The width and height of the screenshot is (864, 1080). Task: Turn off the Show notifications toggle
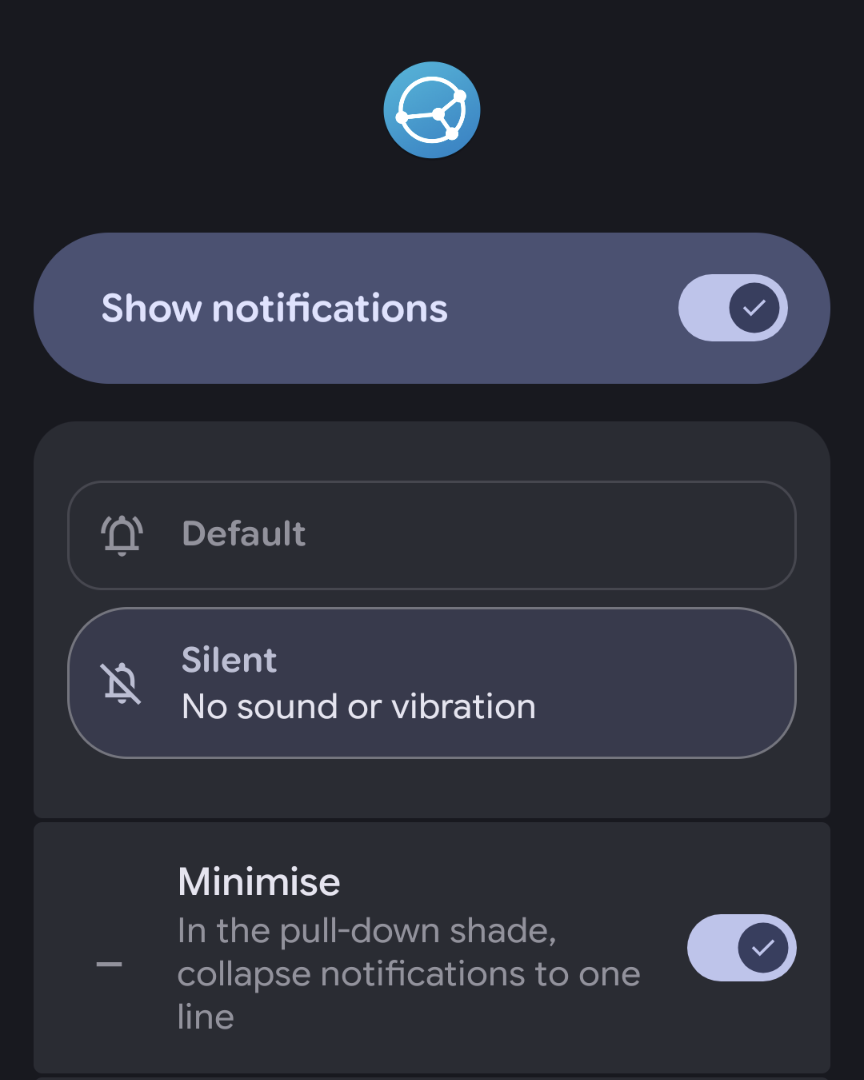[733, 308]
